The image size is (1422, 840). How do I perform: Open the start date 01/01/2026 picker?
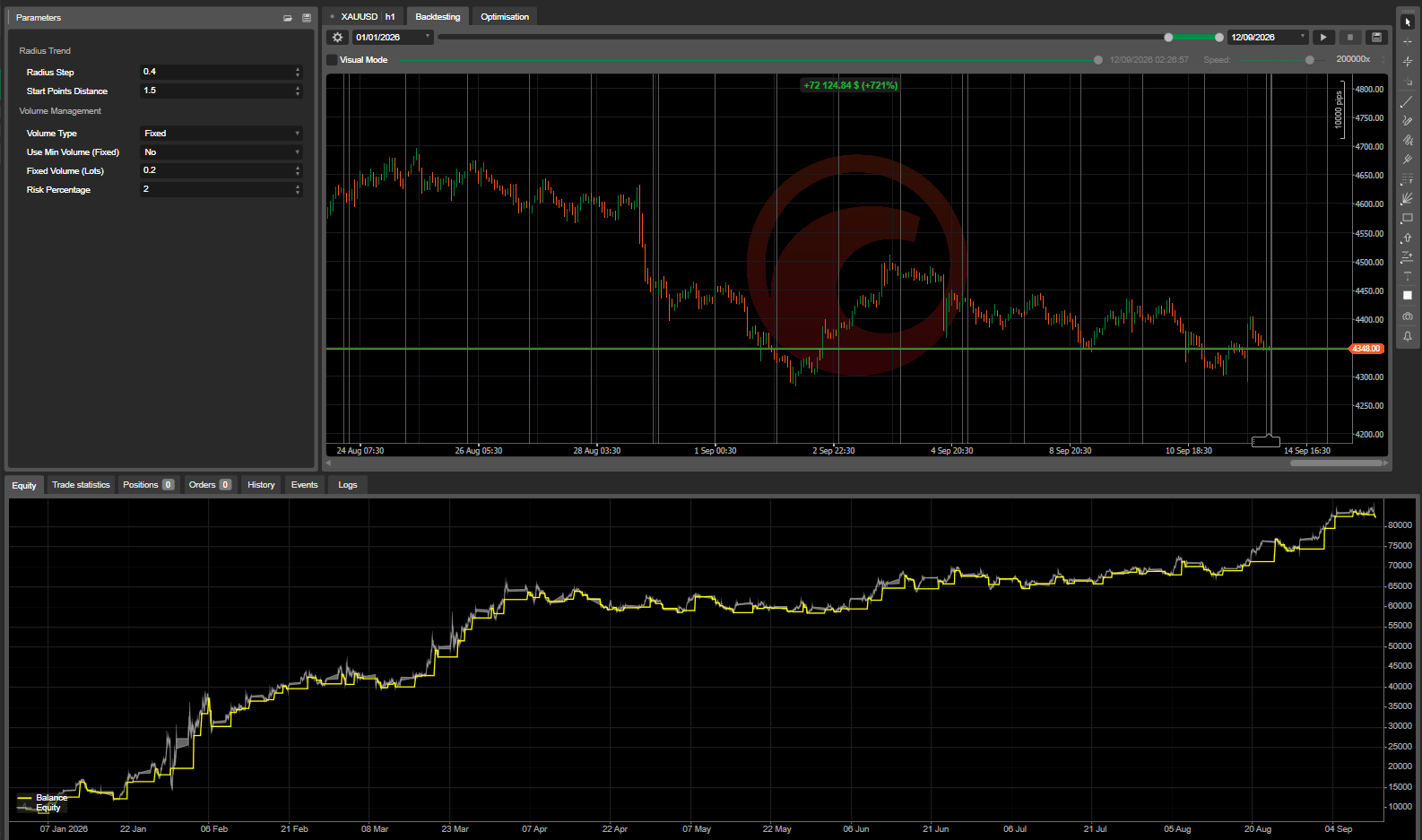pos(393,38)
